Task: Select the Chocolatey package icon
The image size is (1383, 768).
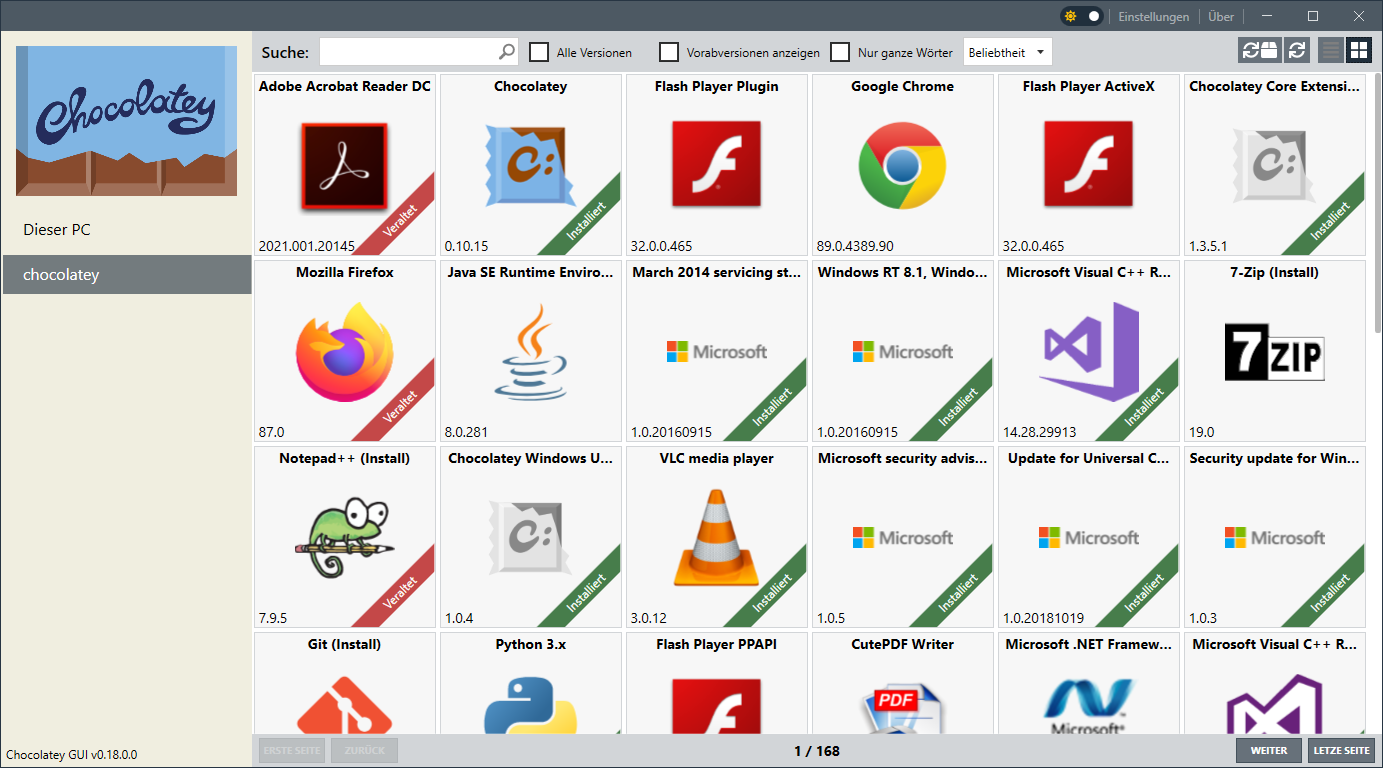Action: point(531,165)
